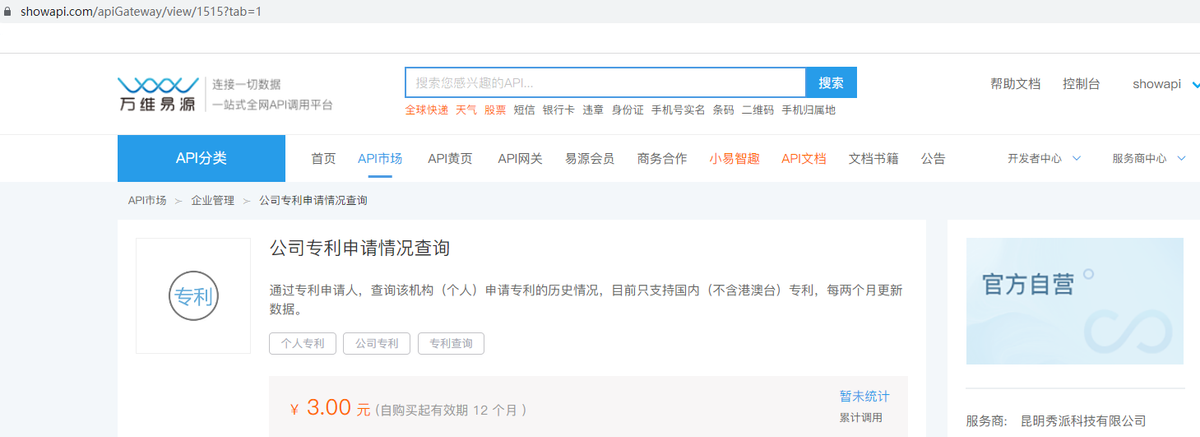Open the API分类 category menu
1200x437 pixels.
[x=201, y=158]
